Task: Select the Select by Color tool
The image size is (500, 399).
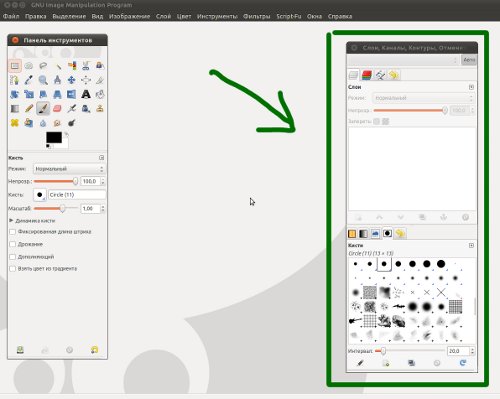Action: [x=72, y=66]
